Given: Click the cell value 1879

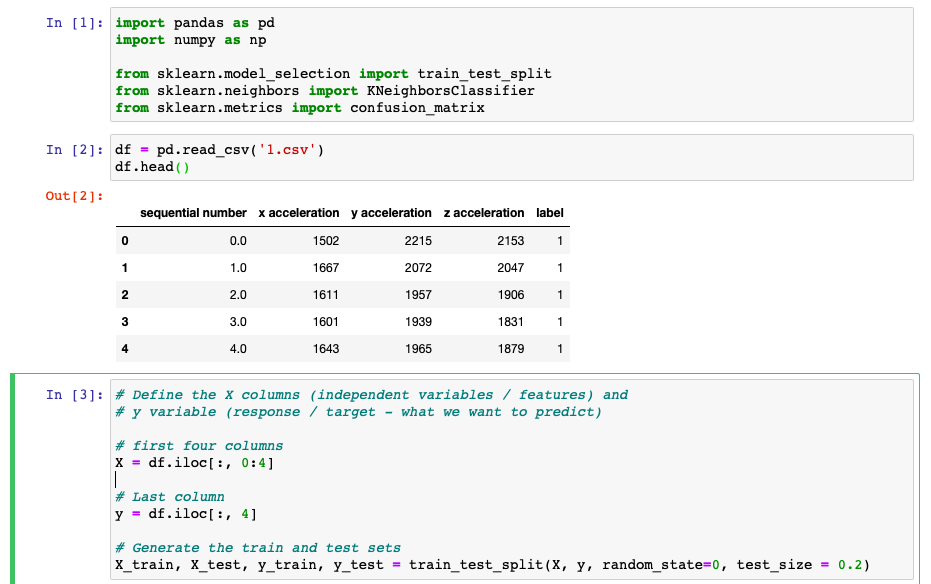Looking at the screenshot, I should pos(511,349).
